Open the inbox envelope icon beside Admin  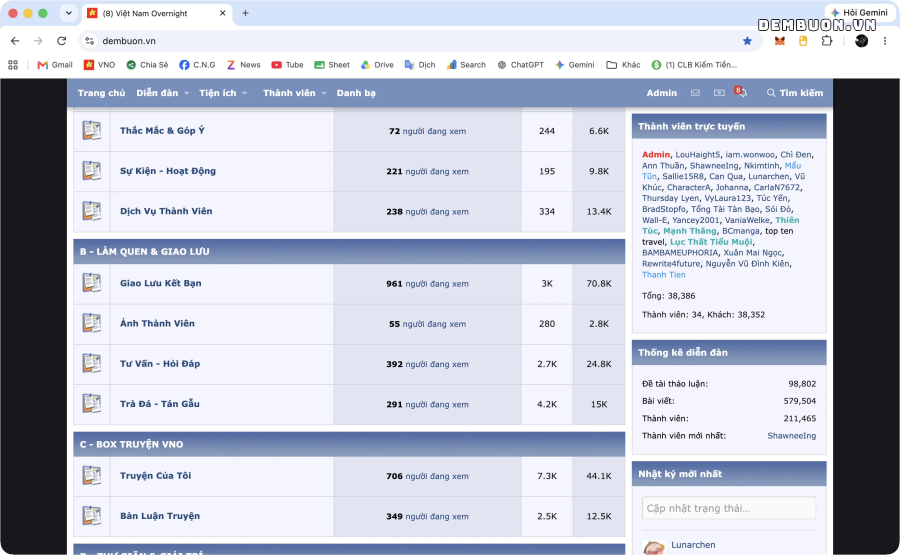pyautogui.click(x=695, y=93)
